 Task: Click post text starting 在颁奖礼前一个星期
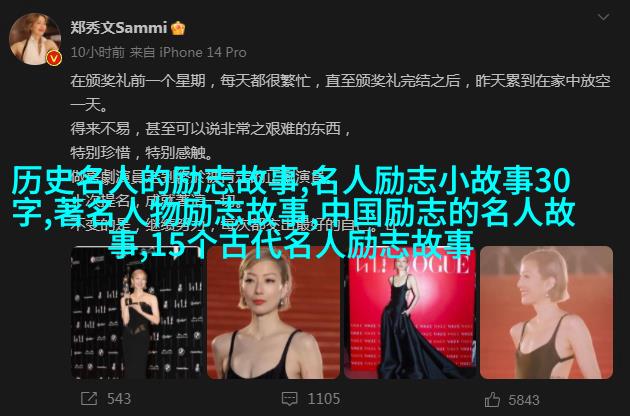pos(340,92)
